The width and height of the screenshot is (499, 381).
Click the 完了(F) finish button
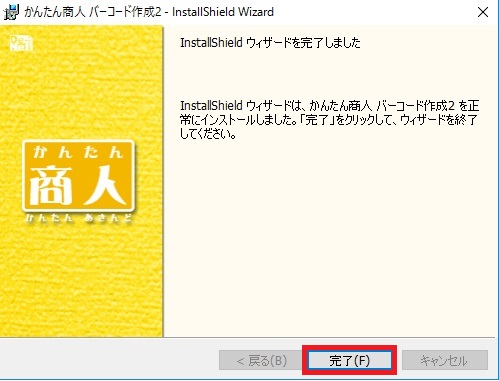[349, 360]
